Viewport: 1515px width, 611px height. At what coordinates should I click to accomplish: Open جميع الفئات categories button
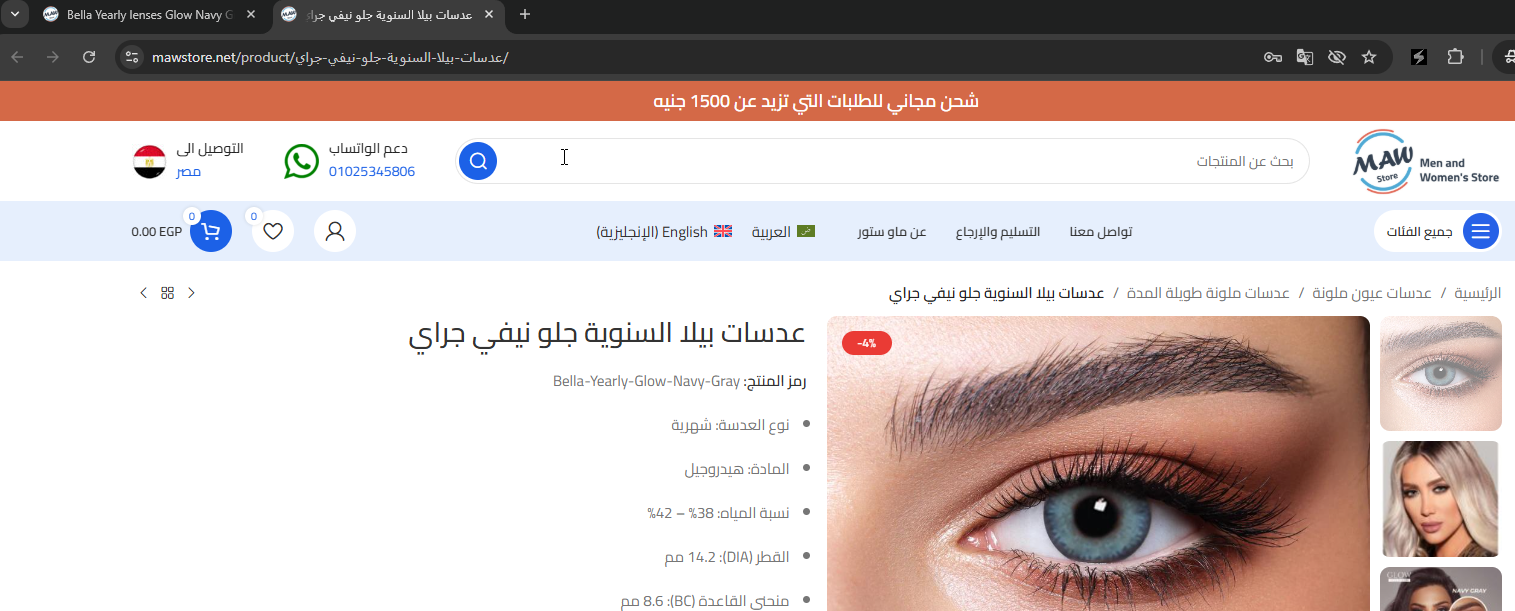[1437, 232]
